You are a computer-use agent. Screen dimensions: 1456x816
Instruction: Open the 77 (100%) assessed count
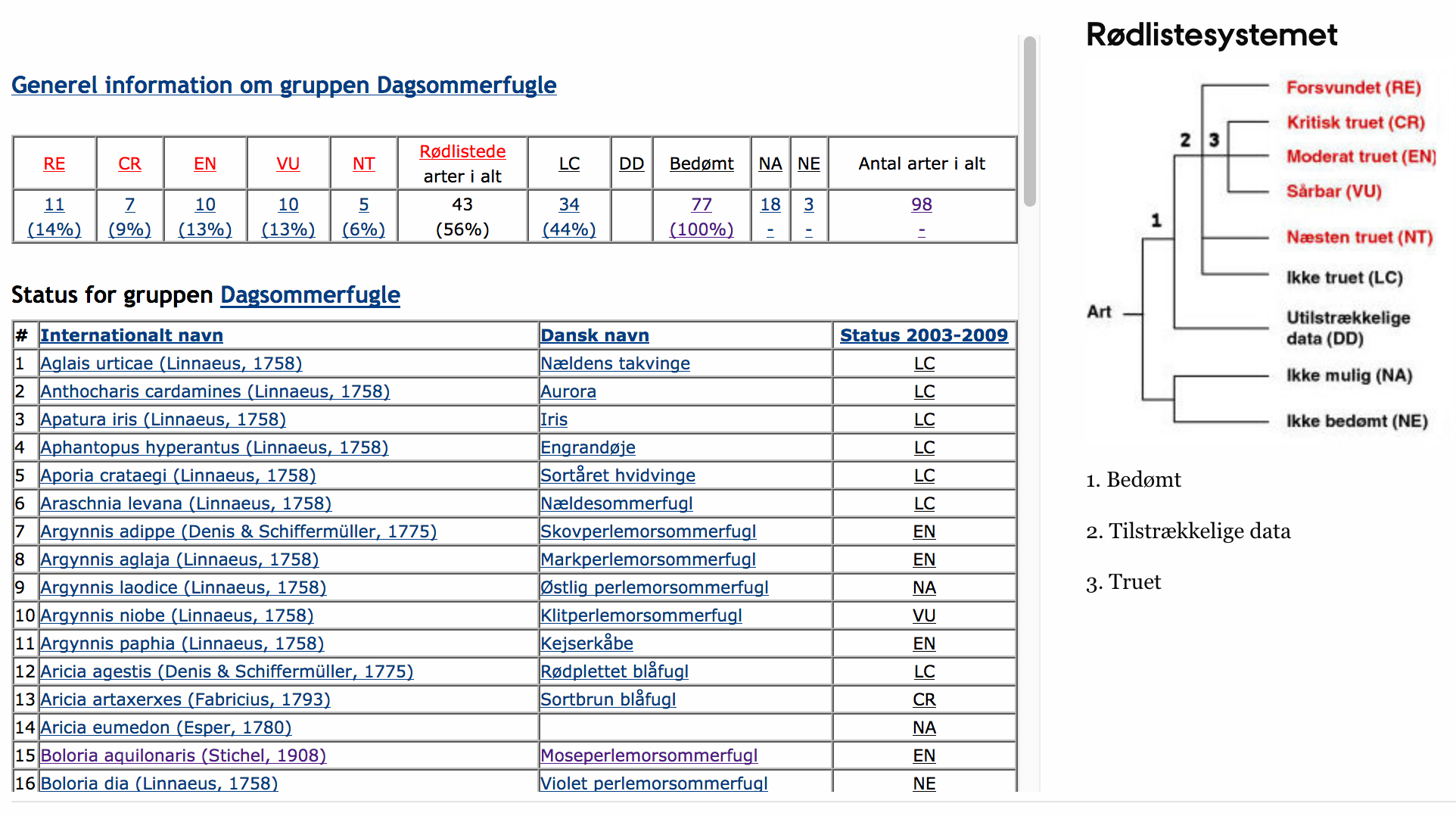point(702,216)
